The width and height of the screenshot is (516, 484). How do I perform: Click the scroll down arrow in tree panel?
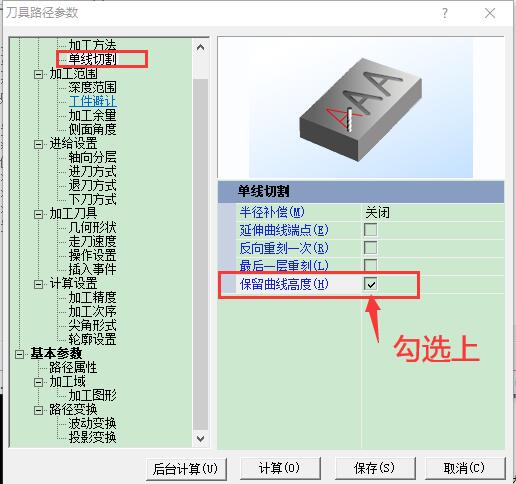click(x=200, y=438)
